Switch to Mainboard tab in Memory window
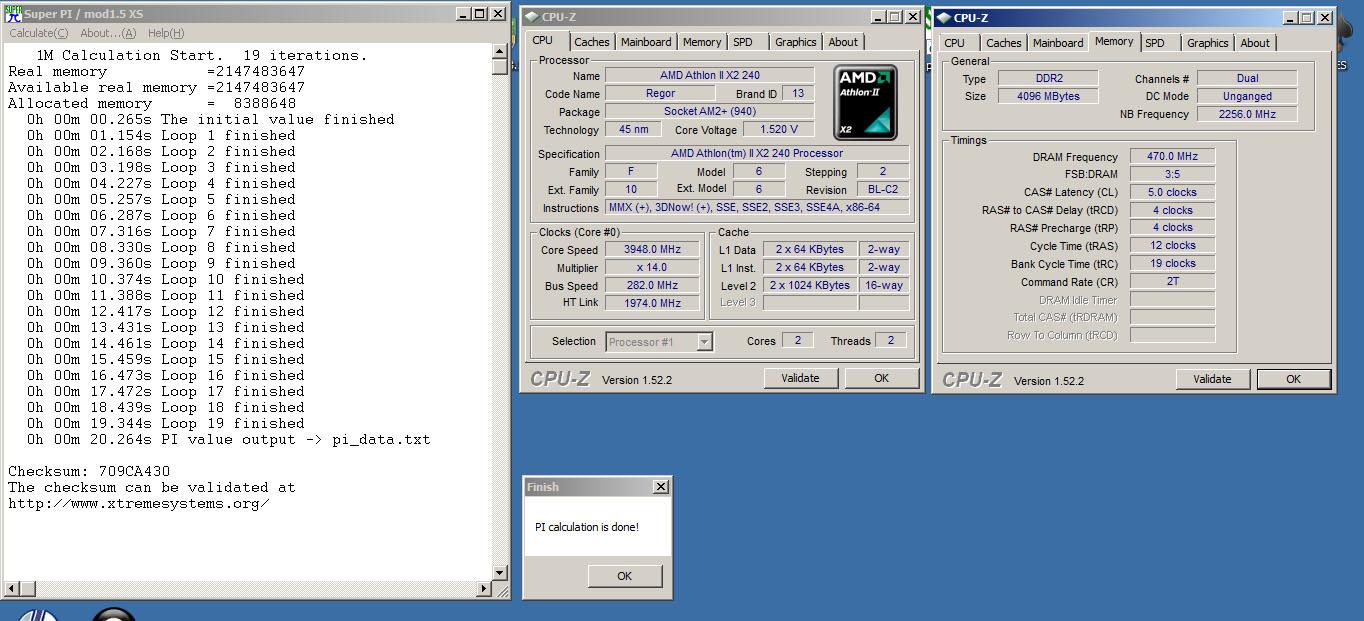This screenshot has width=1364, height=621. coord(1058,43)
